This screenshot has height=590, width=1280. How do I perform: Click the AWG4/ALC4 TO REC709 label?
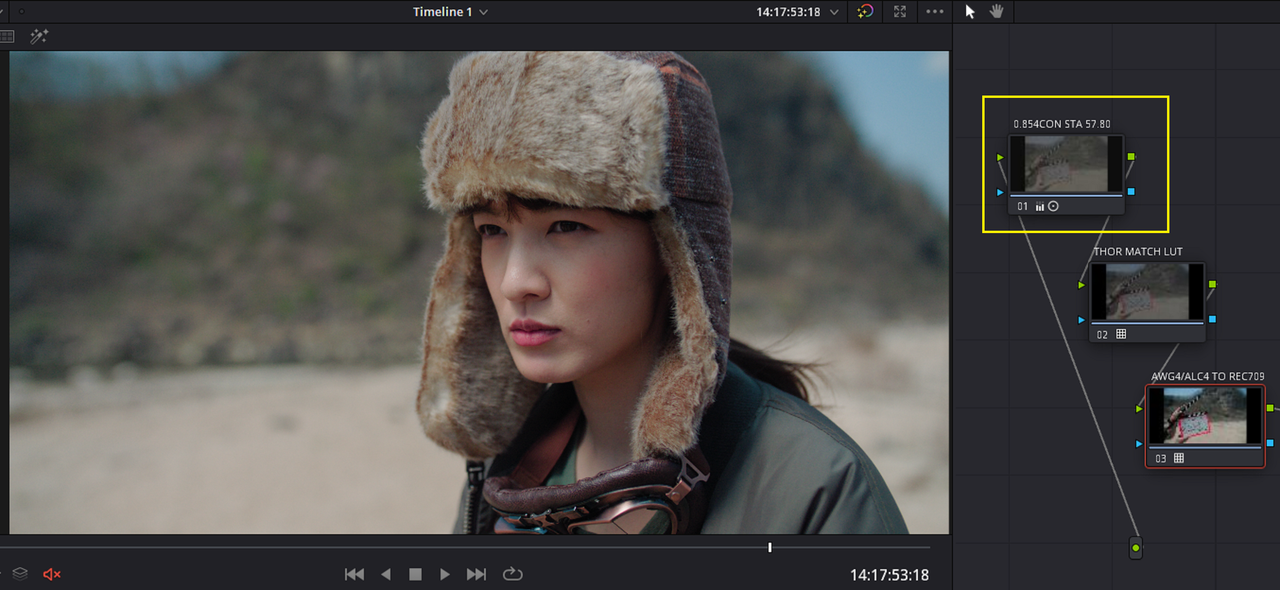1208,376
